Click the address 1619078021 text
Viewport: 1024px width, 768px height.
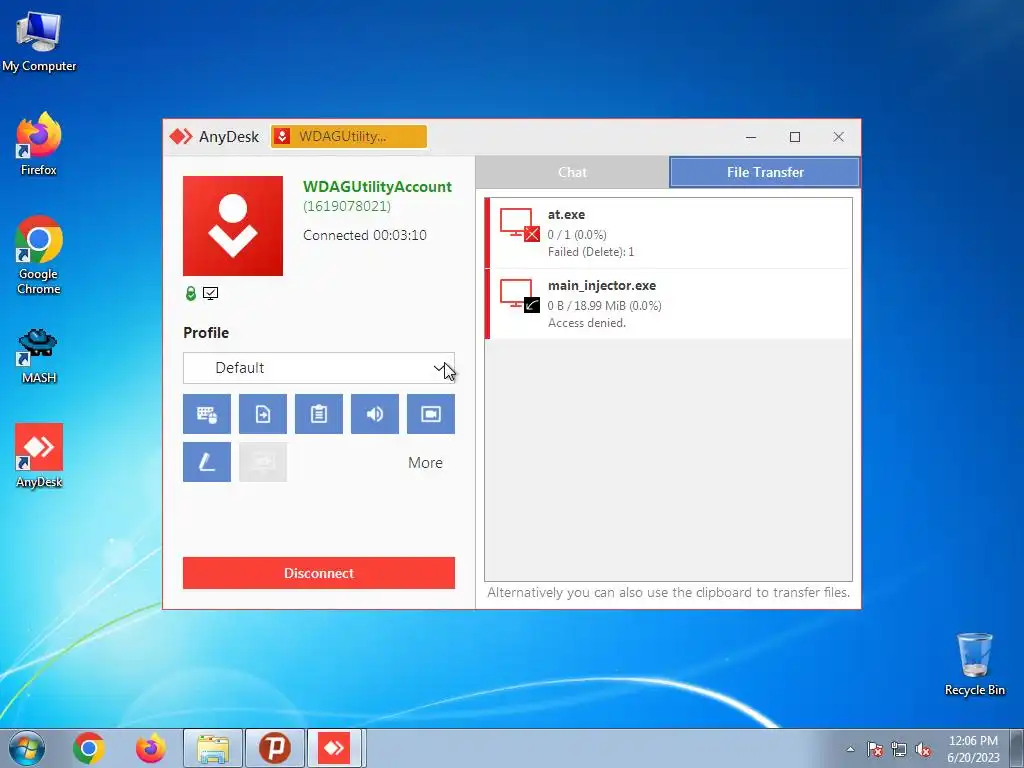pyautogui.click(x=347, y=206)
